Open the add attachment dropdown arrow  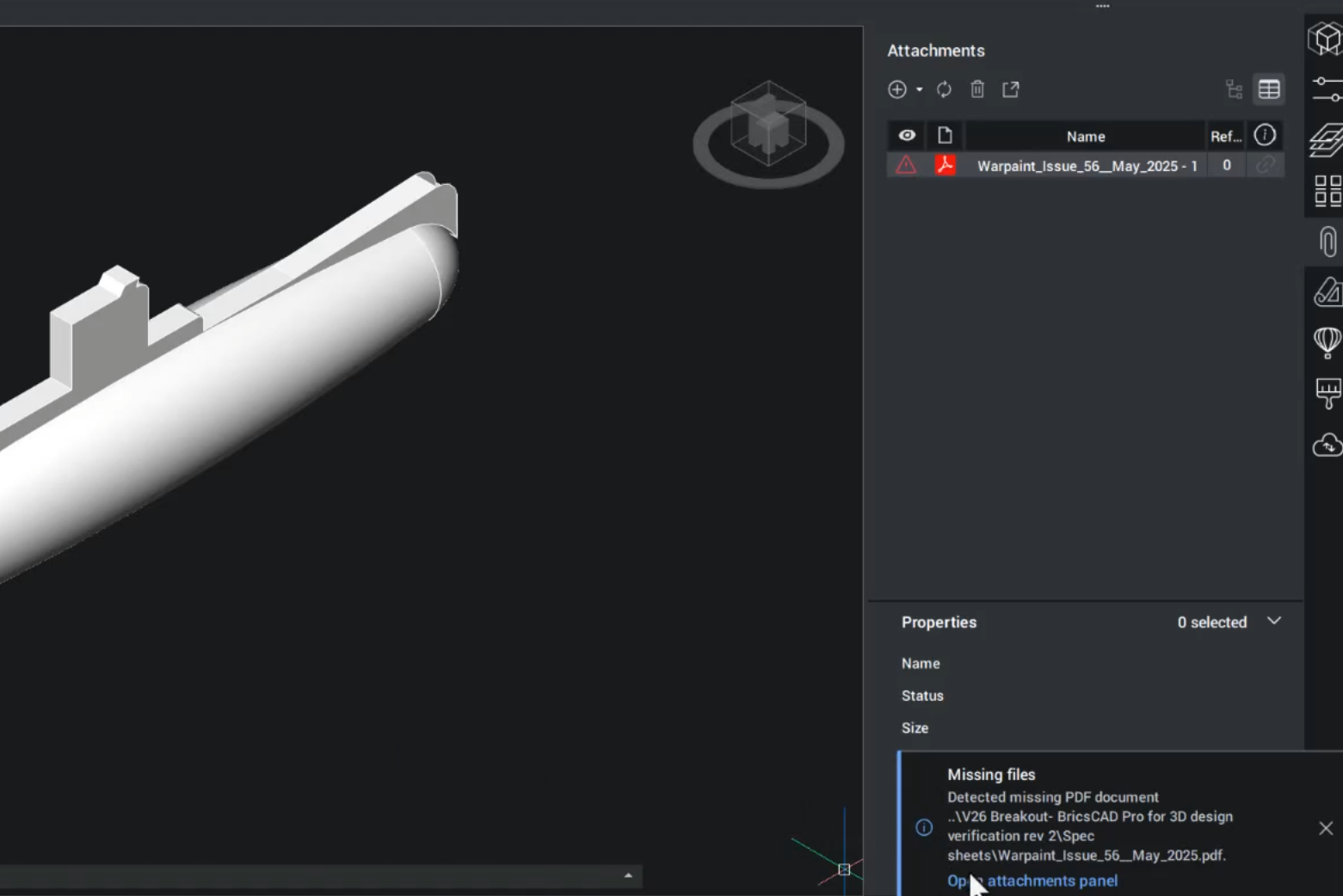[919, 89]
